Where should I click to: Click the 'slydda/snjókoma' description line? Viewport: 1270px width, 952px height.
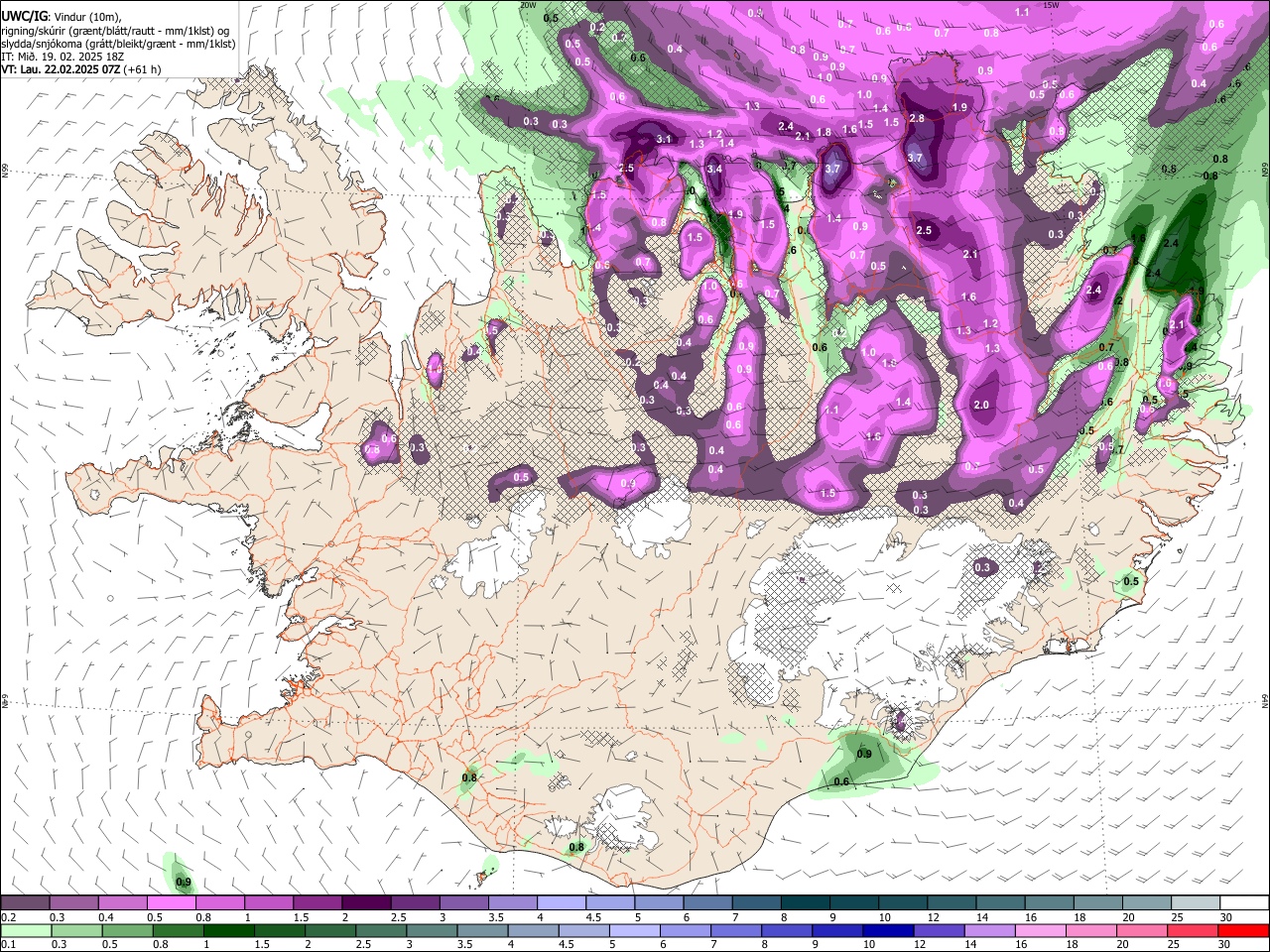[x=118, y=44]
